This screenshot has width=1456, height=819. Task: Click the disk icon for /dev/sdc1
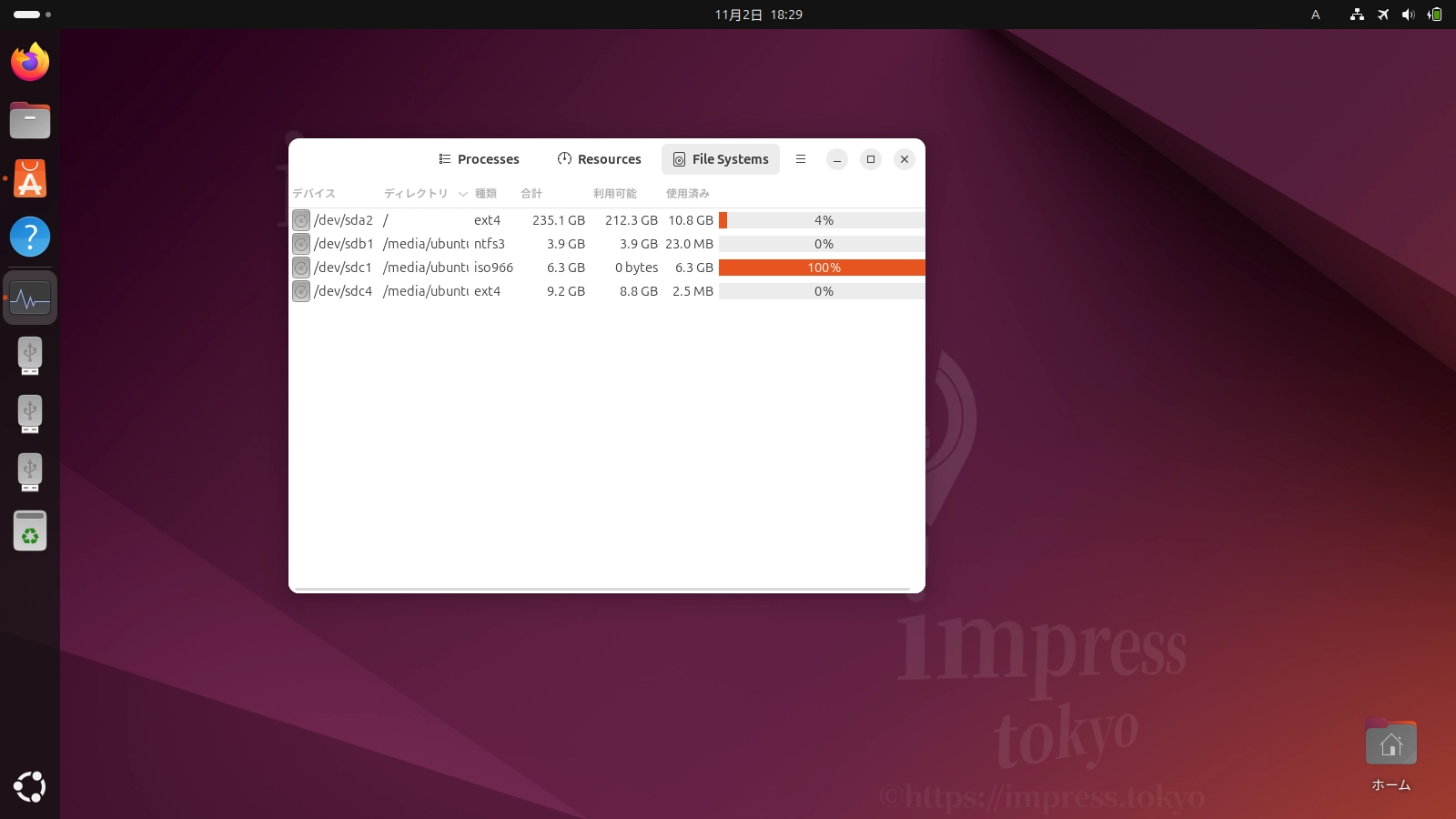(301, 268)
